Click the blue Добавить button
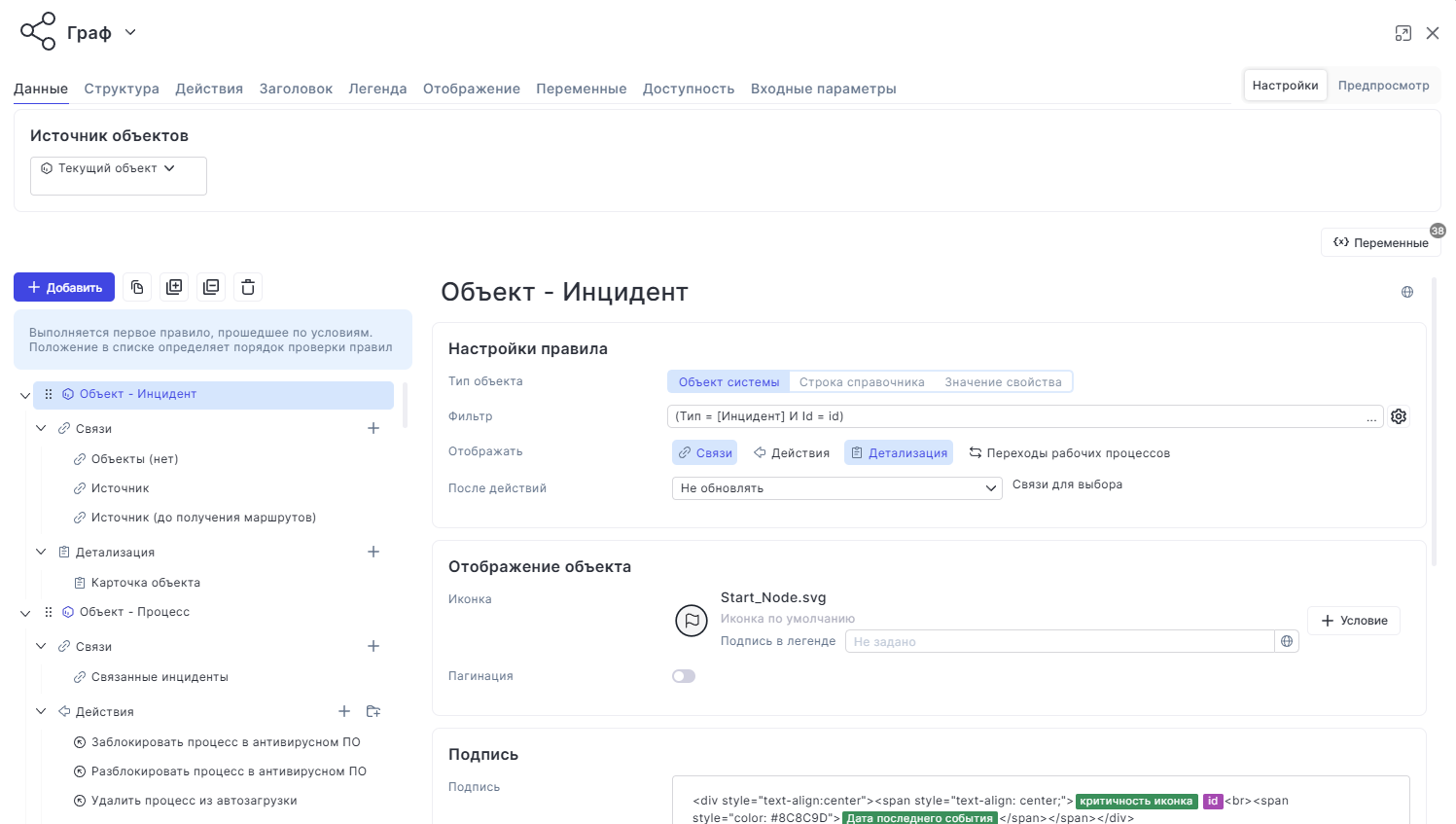The width and height of the screenshot is (1456, 824). [64, 287]
